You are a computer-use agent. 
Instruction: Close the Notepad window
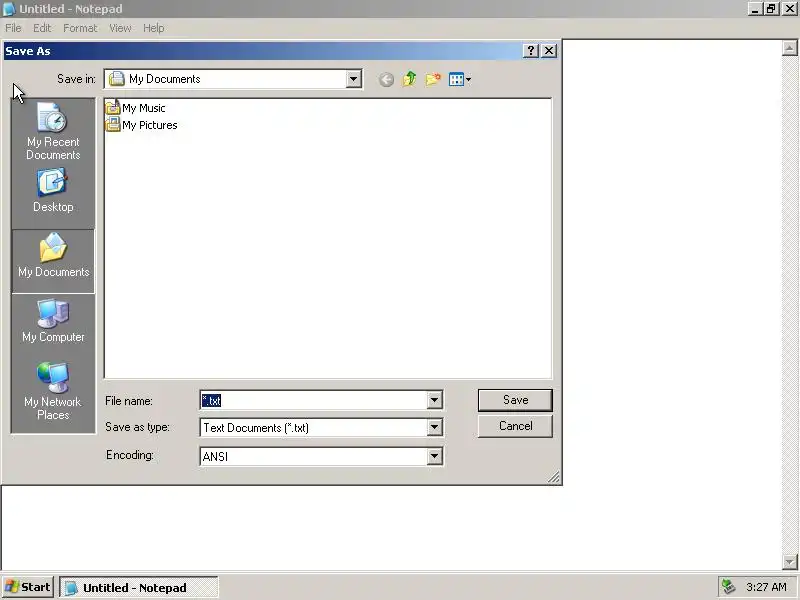790,9
